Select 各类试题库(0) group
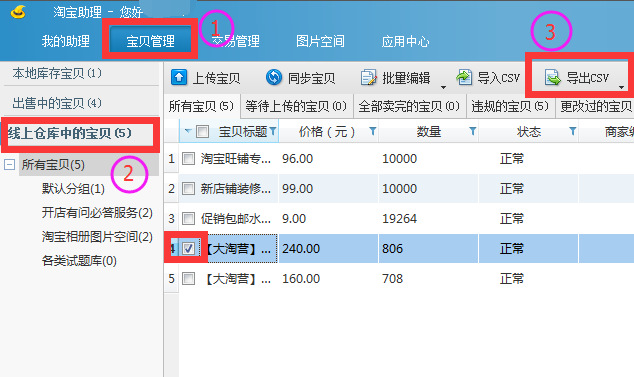 point(79,261)
